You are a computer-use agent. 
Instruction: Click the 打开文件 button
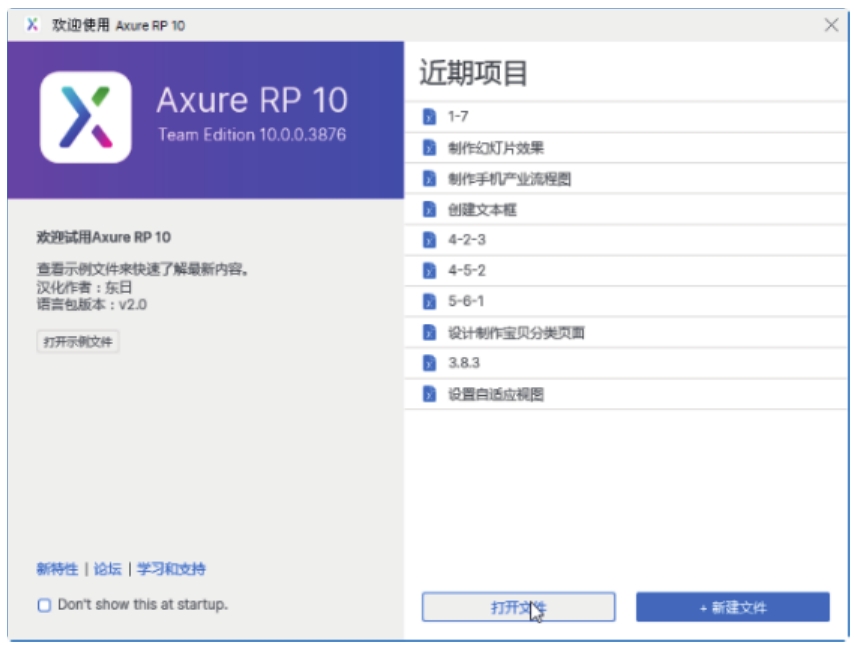point(518,607)
